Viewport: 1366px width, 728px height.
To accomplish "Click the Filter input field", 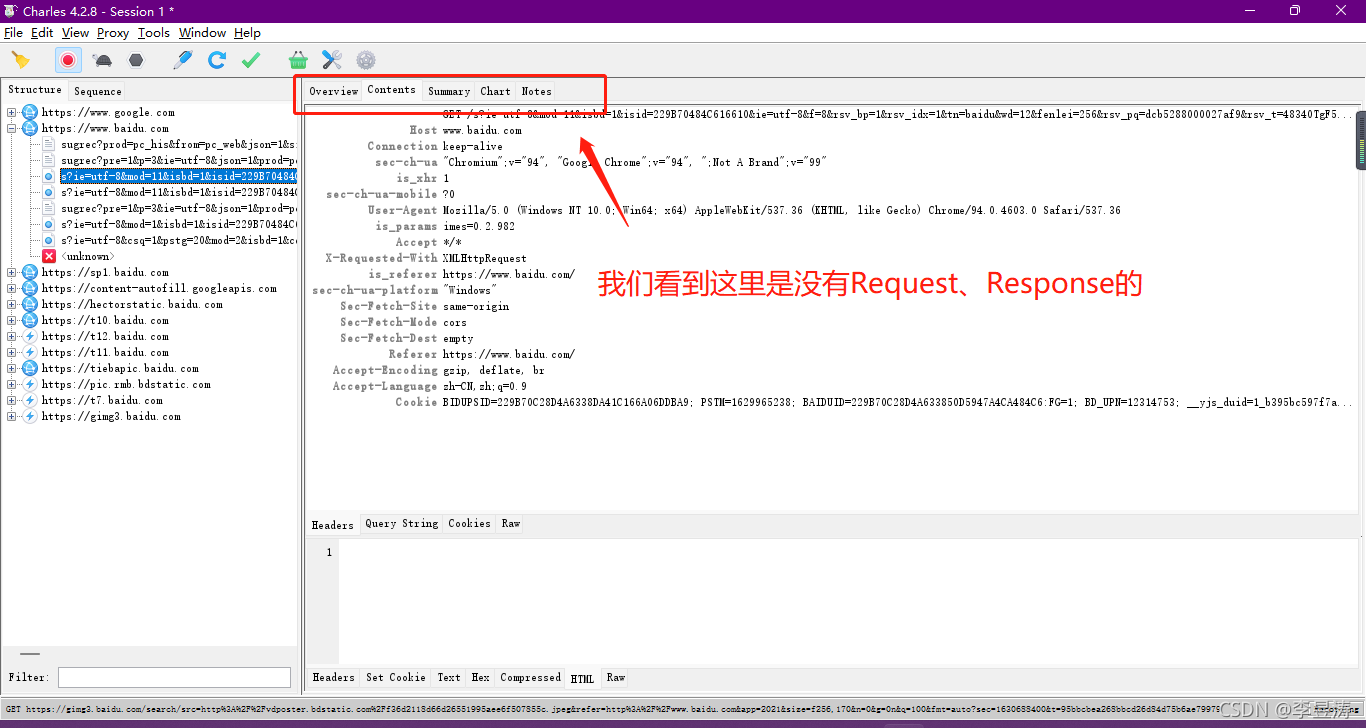I will [174, 677].
